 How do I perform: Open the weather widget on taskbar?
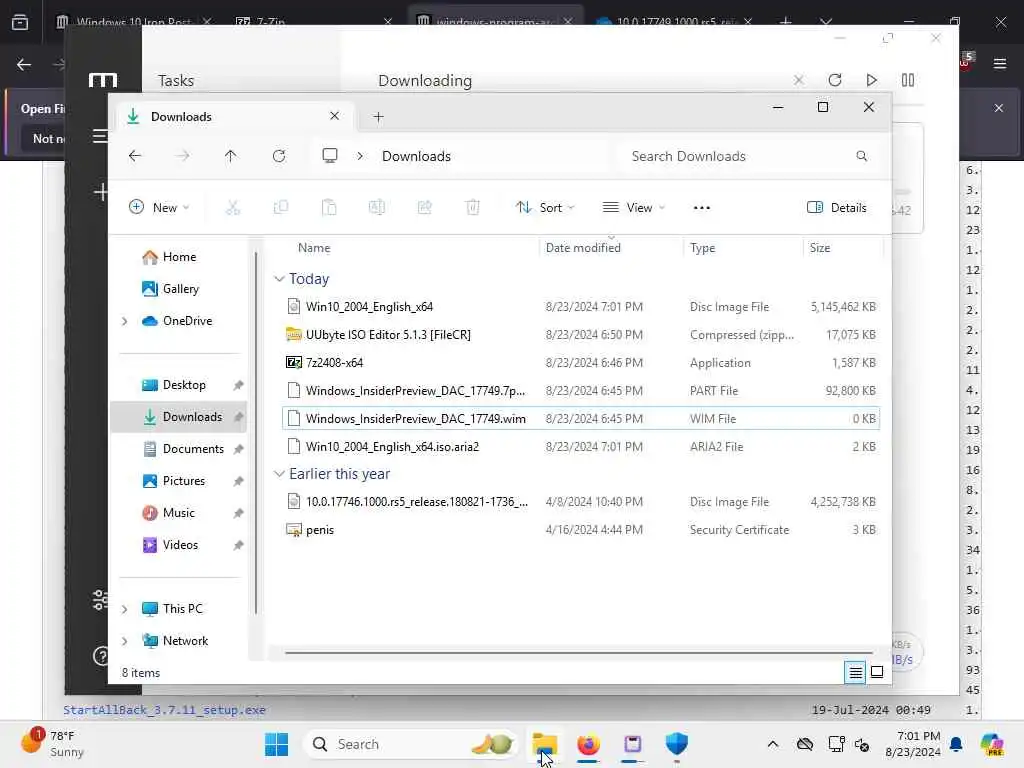pyautogui.click(x=52, y=744)
